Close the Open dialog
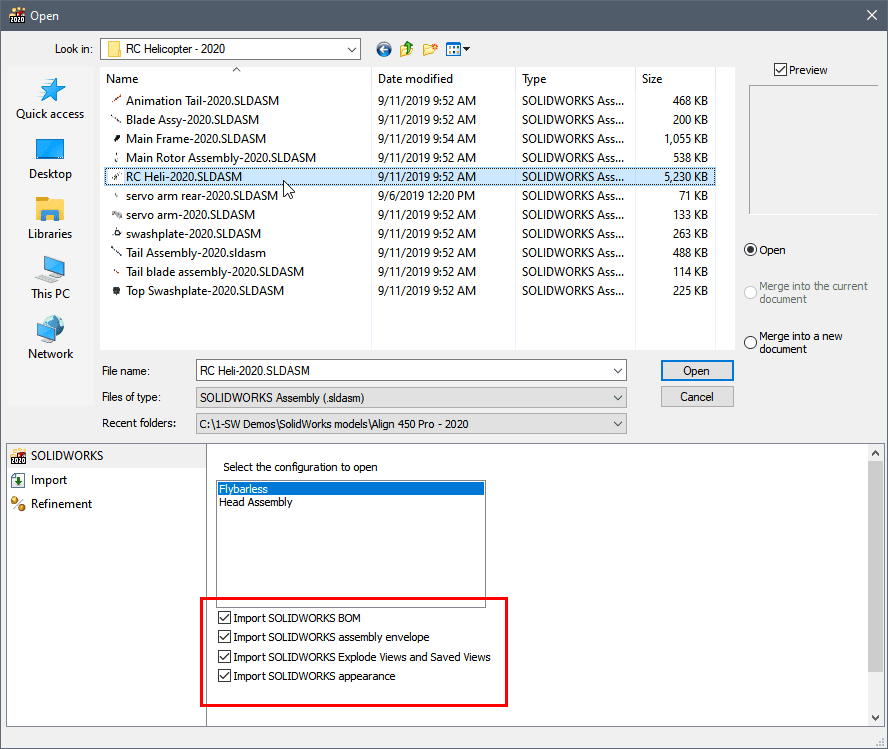Image resolution: width=888 pixels, height=749 pixels. click(x=872, y=15)
